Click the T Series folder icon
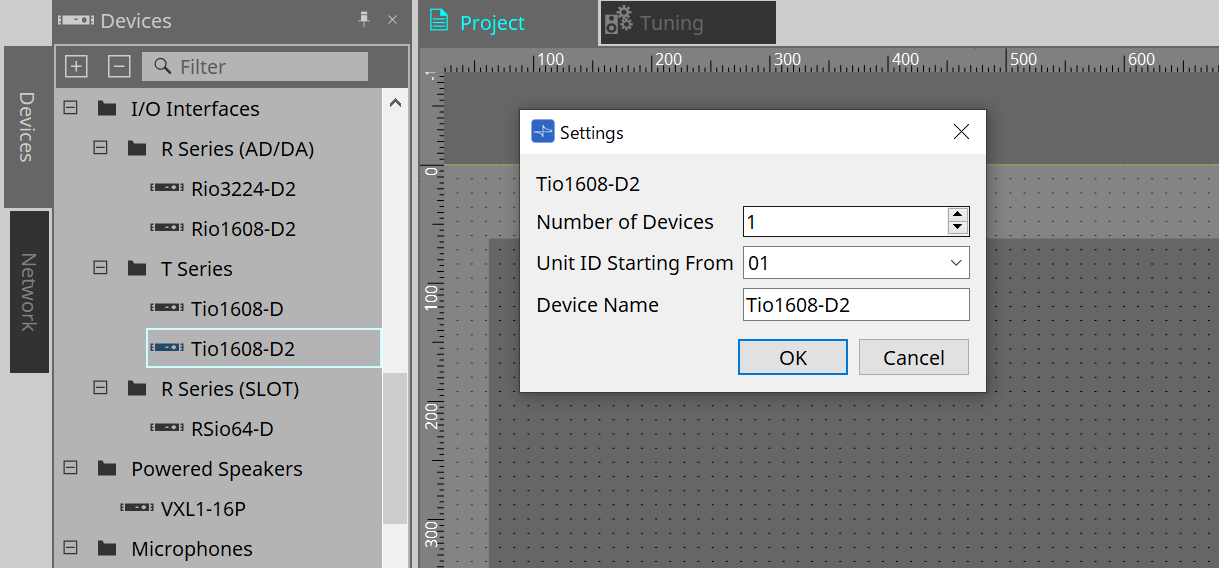Screen dimensions: 1219x568 [x=137, y=268]
